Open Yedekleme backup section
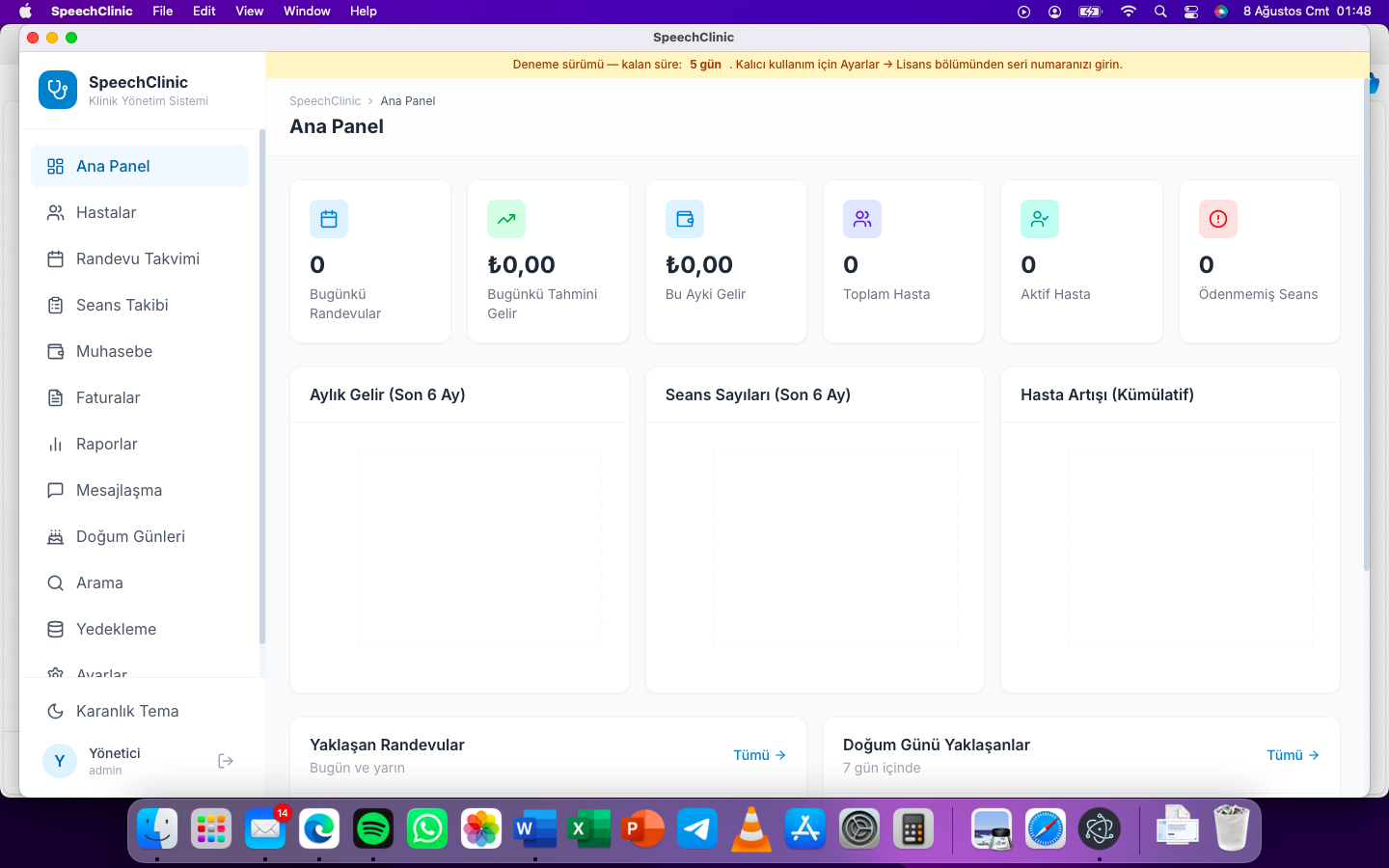Screen dimensions: 1389x868 [x=139, y=629]
